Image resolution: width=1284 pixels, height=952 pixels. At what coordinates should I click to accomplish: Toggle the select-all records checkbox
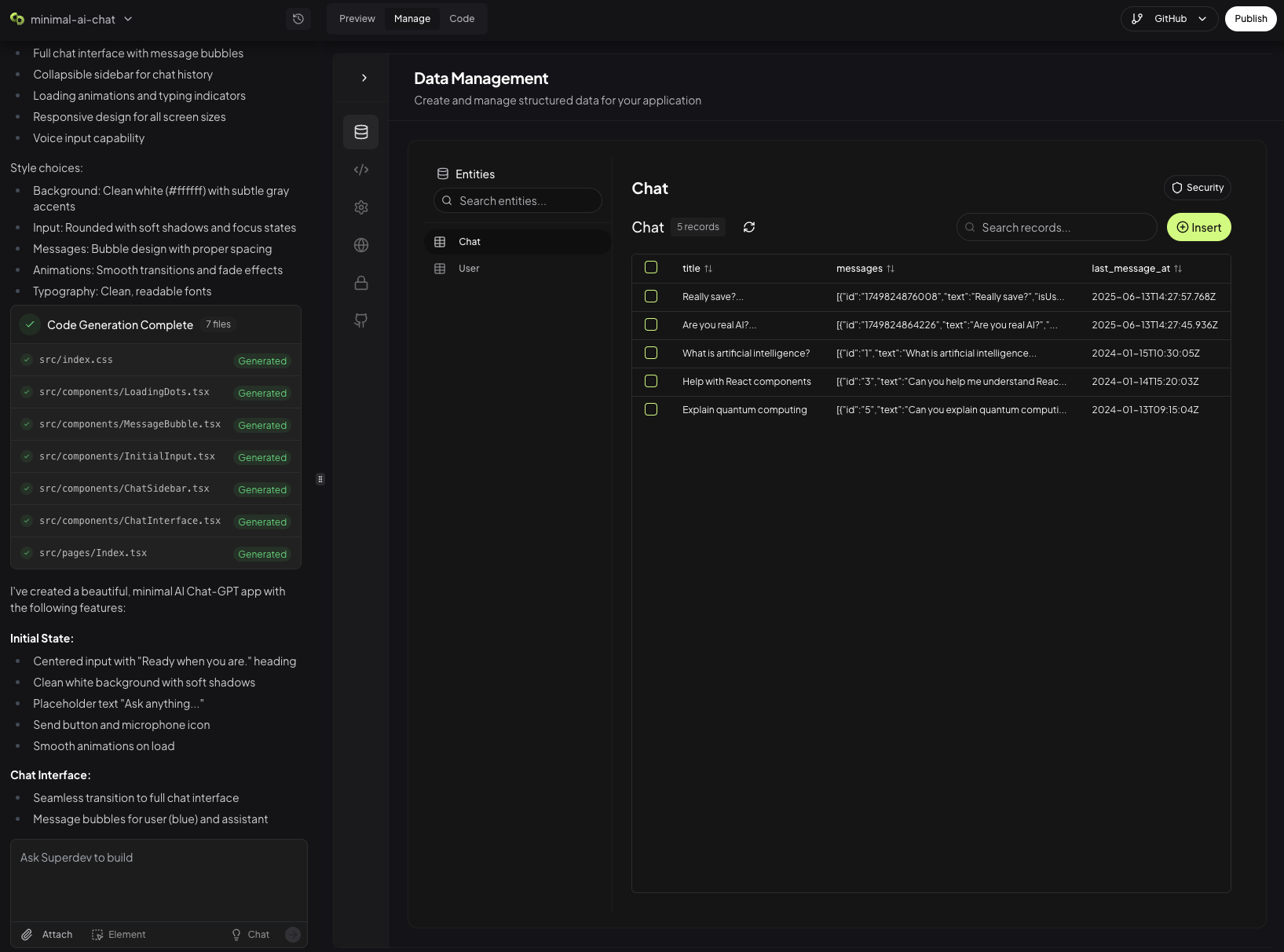pyautogui.click(x=651, y=267)
